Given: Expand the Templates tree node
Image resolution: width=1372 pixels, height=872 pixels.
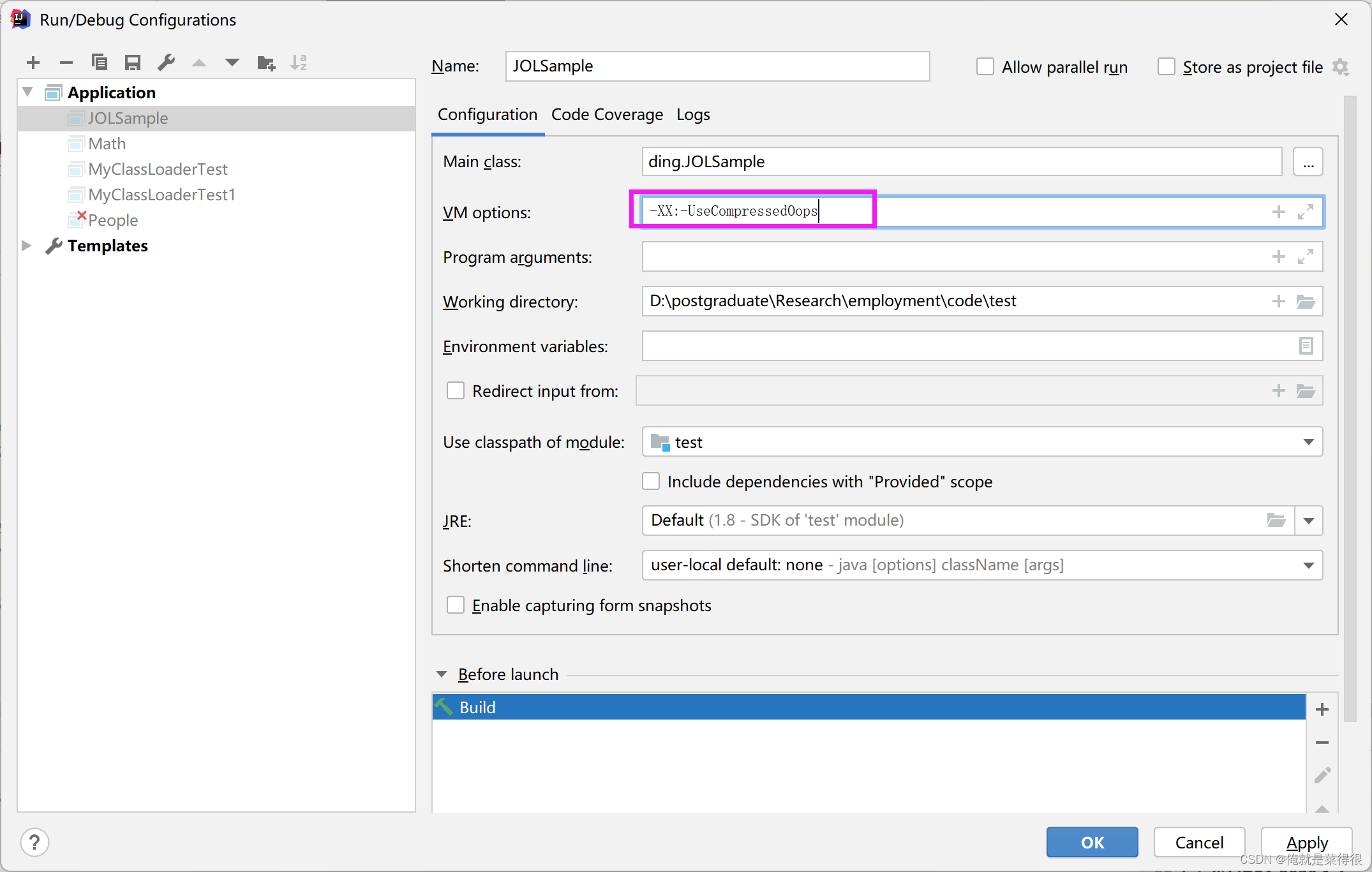Looking at the screenshot, I should coord(27,246).
